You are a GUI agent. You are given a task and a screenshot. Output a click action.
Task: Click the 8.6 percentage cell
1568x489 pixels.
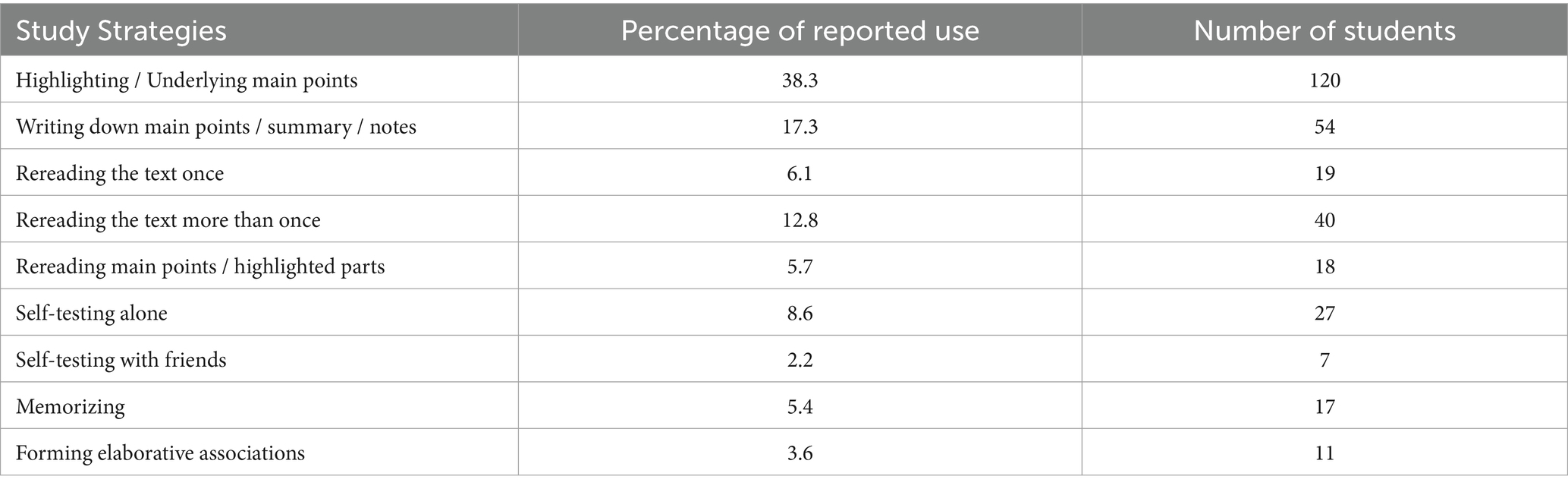coord(800,314)
